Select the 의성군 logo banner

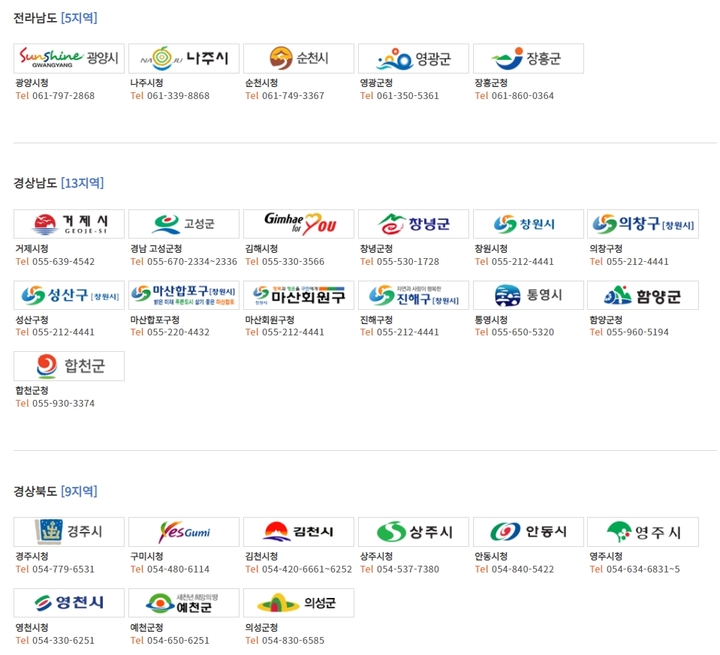tap(298, 603)
